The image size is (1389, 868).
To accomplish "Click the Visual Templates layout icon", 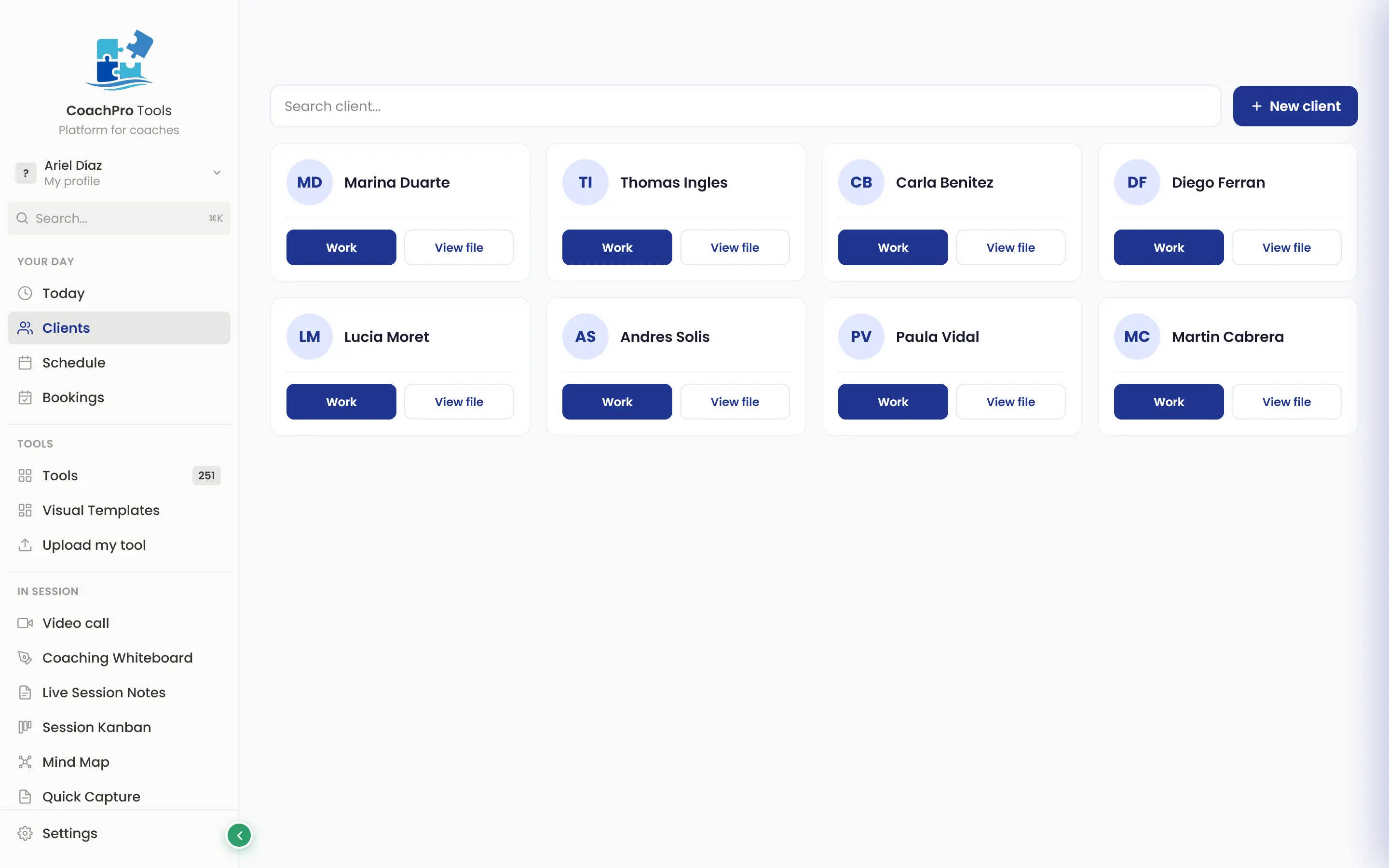I will point(25,510).
